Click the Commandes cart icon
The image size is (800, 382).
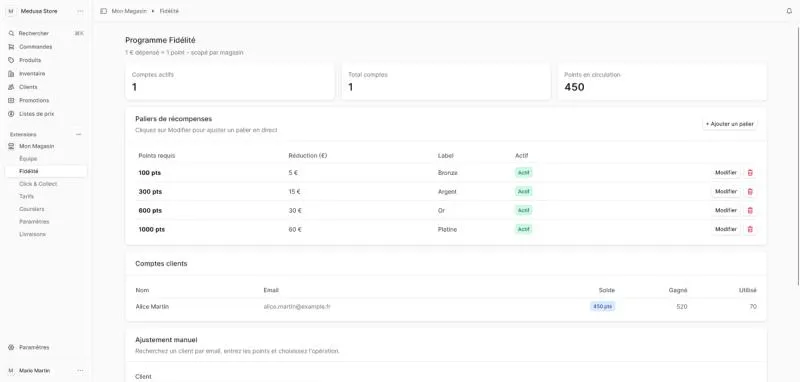pyautogui.click(x=11, y=47)
